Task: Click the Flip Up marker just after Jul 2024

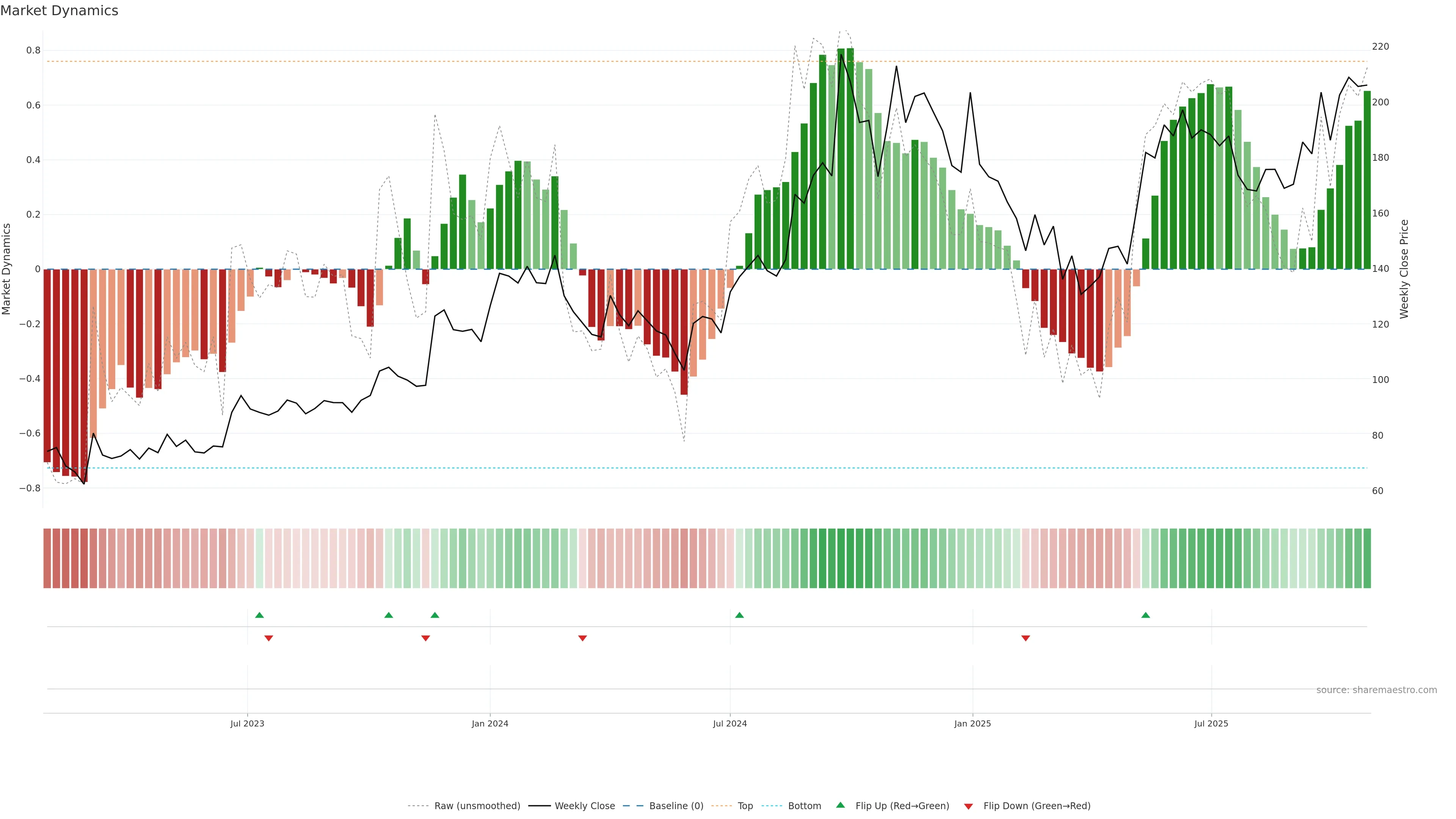Action: [x=739, y=615]
